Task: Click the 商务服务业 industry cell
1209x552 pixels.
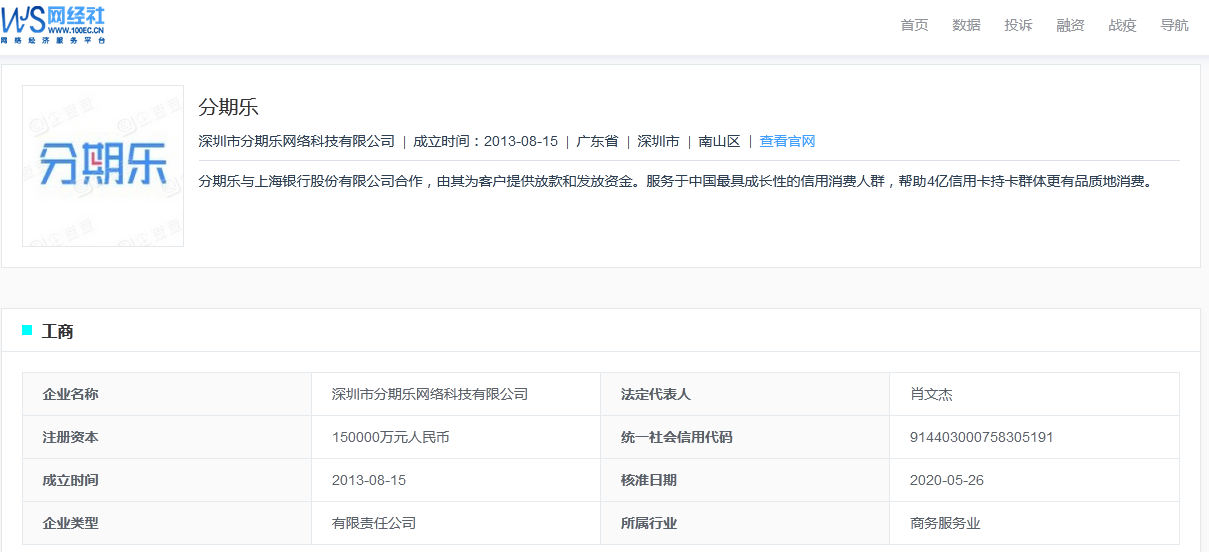Action: (945, 523)
